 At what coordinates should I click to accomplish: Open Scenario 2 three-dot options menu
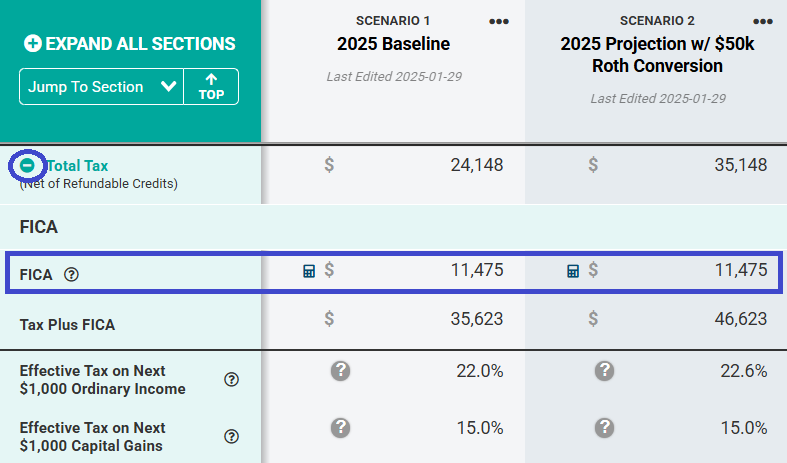click(x=763, y=22)
